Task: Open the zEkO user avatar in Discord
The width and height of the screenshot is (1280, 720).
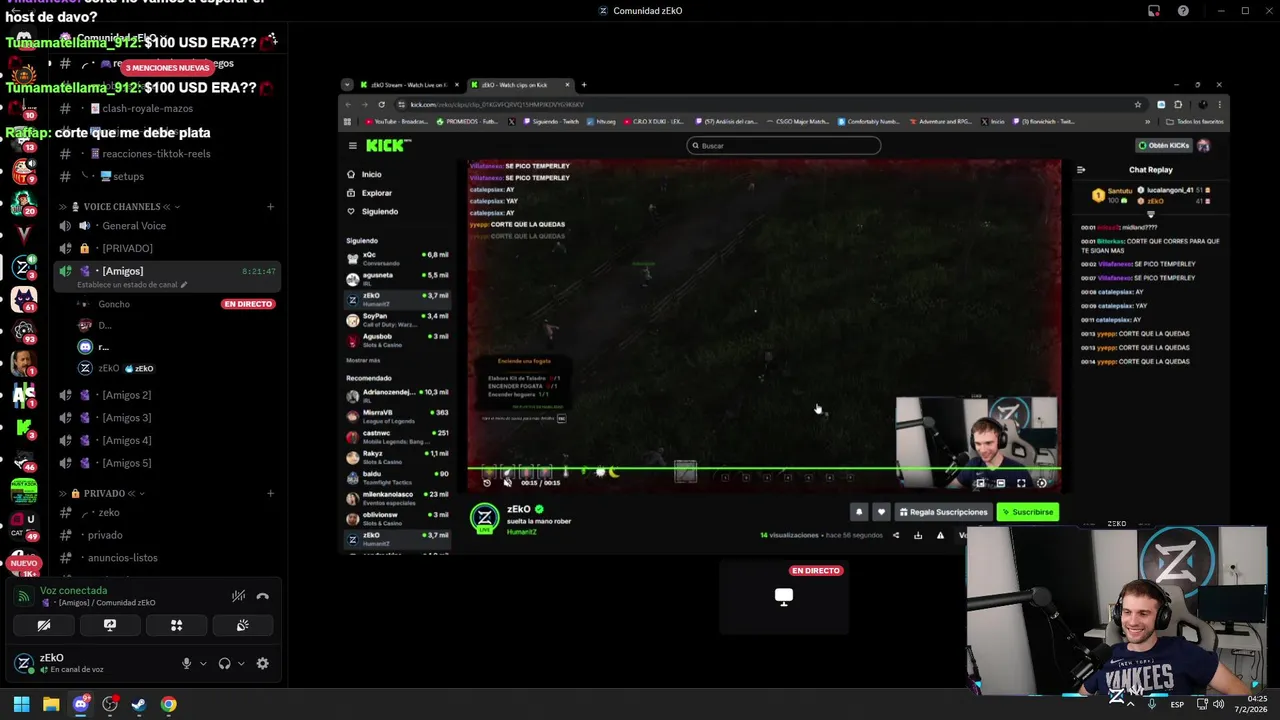Action: [x=23, y=662]
